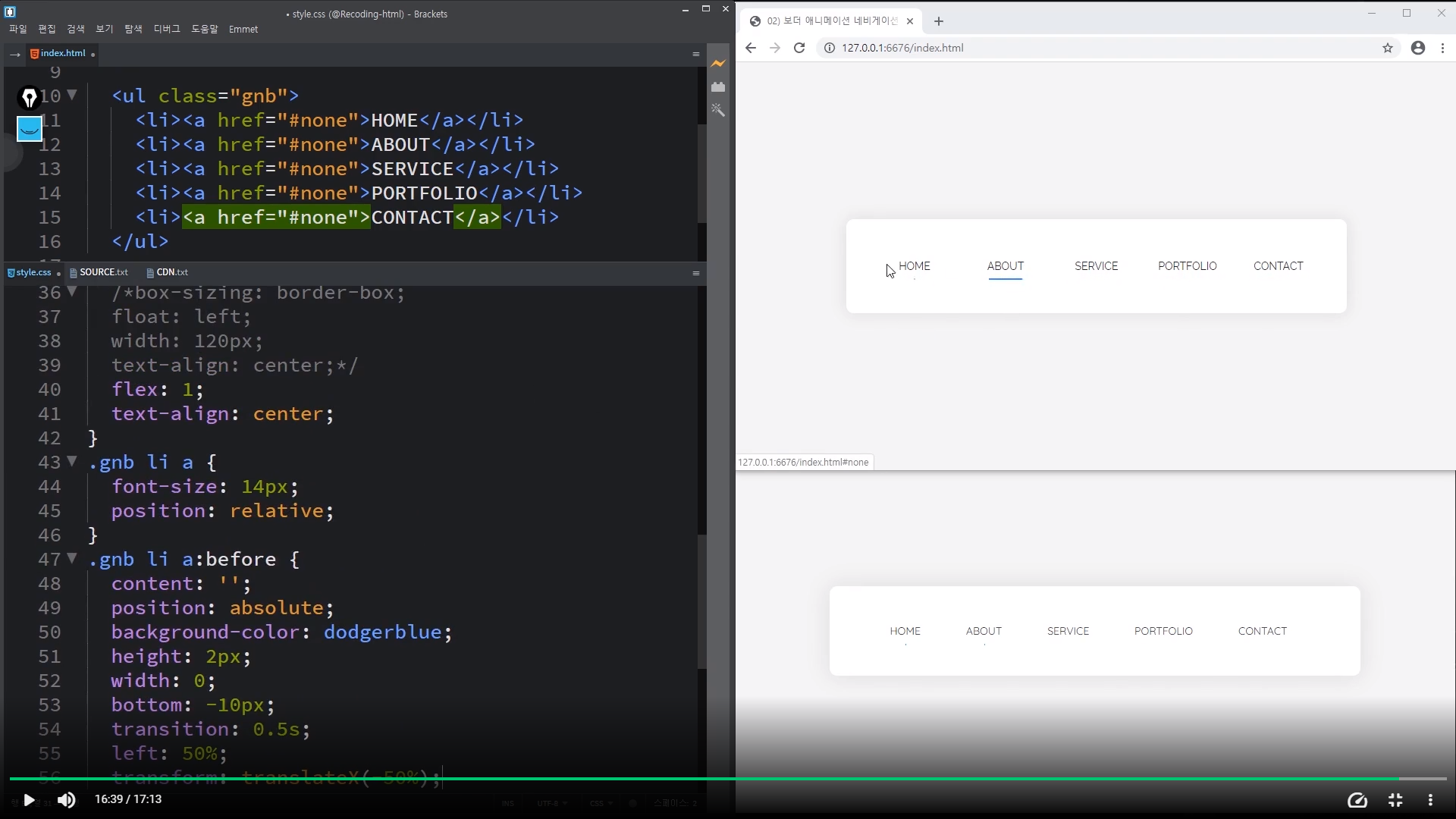1456x819 pixels.
Task: Open the 탐색 (Navigate) menu
Action: click(133, 29)
